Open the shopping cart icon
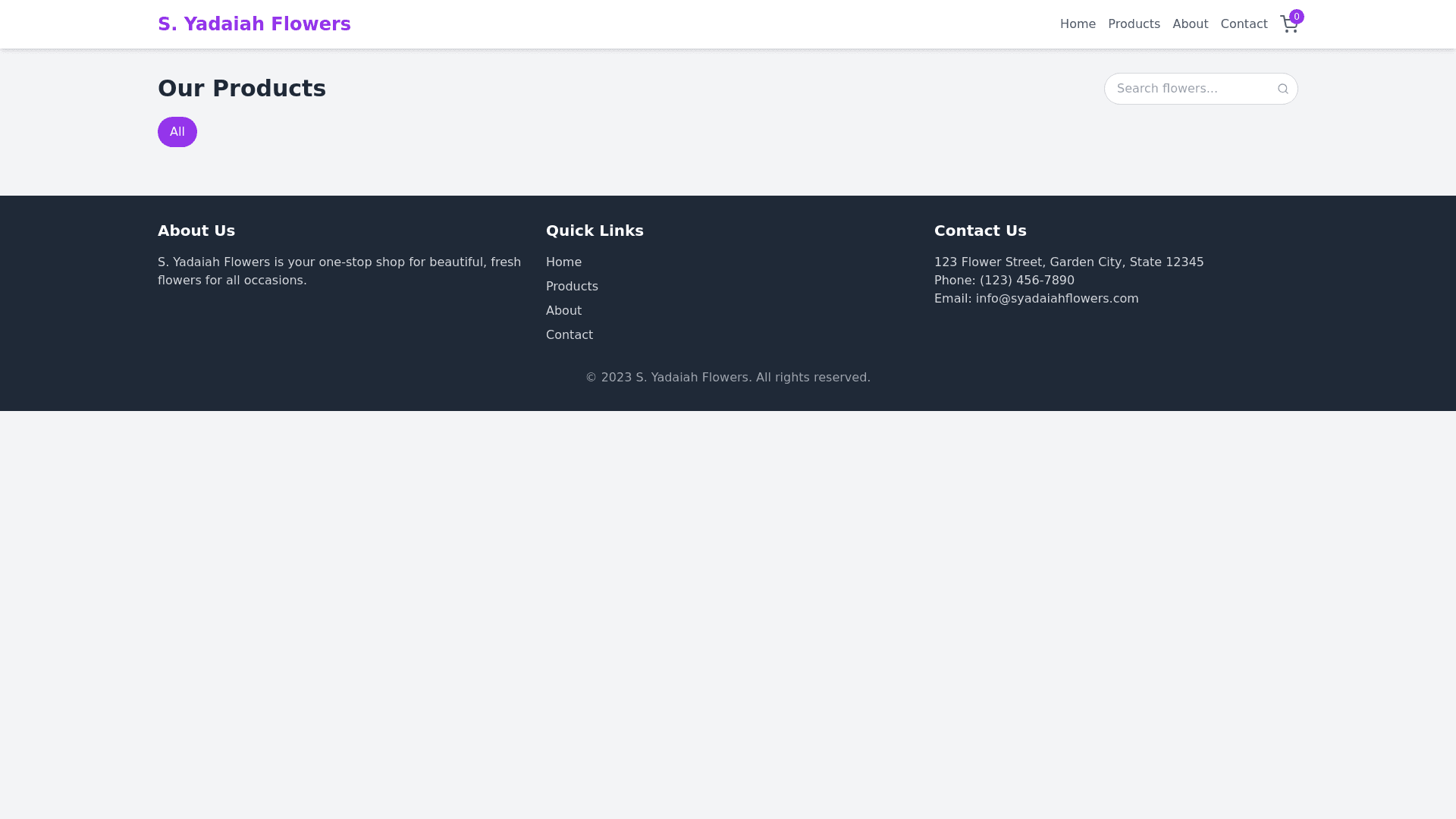This screenshot has width=1456, height=819. coord(1288,25)
